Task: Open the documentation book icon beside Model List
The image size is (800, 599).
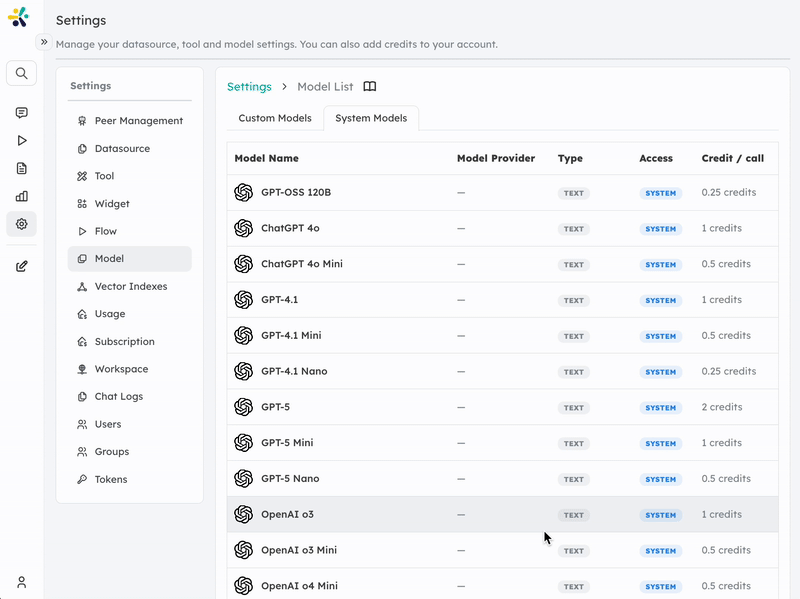Action: click(370, 87)
